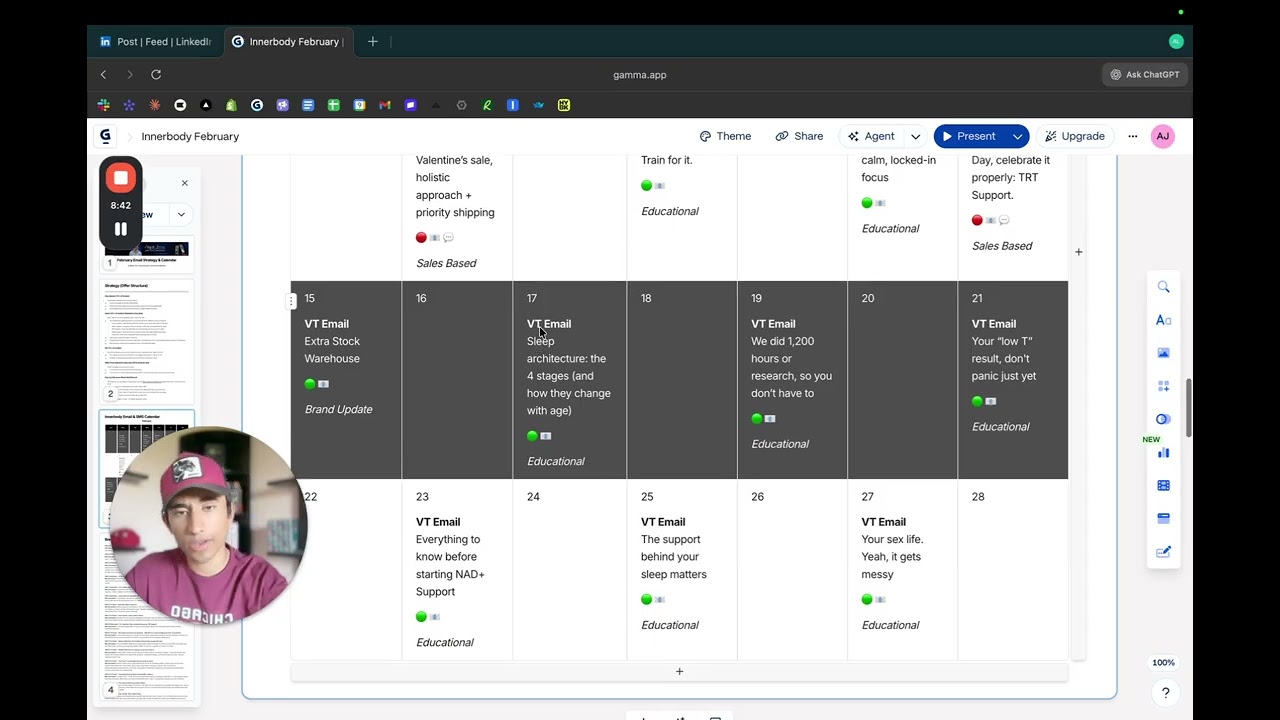
Task: Click Sleep architecture email text on 17
Action: 568,376
